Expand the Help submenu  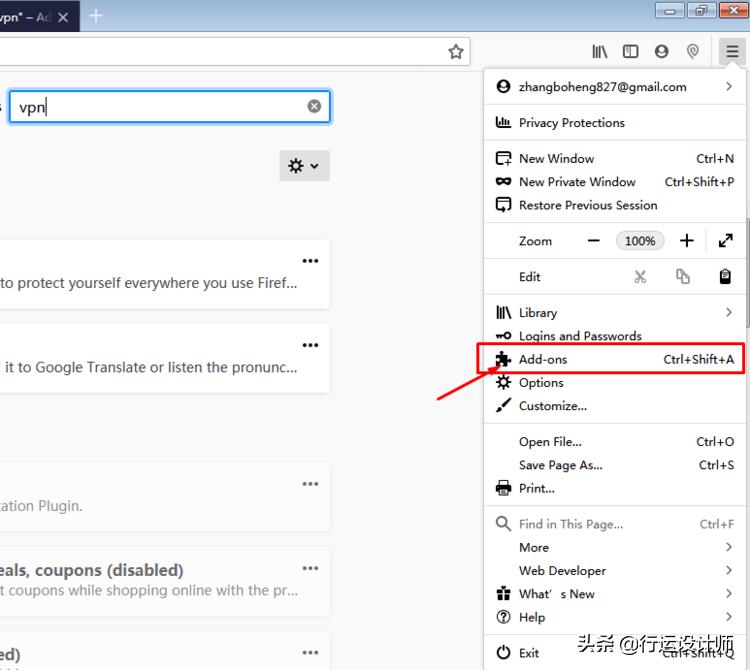[615, 617]
